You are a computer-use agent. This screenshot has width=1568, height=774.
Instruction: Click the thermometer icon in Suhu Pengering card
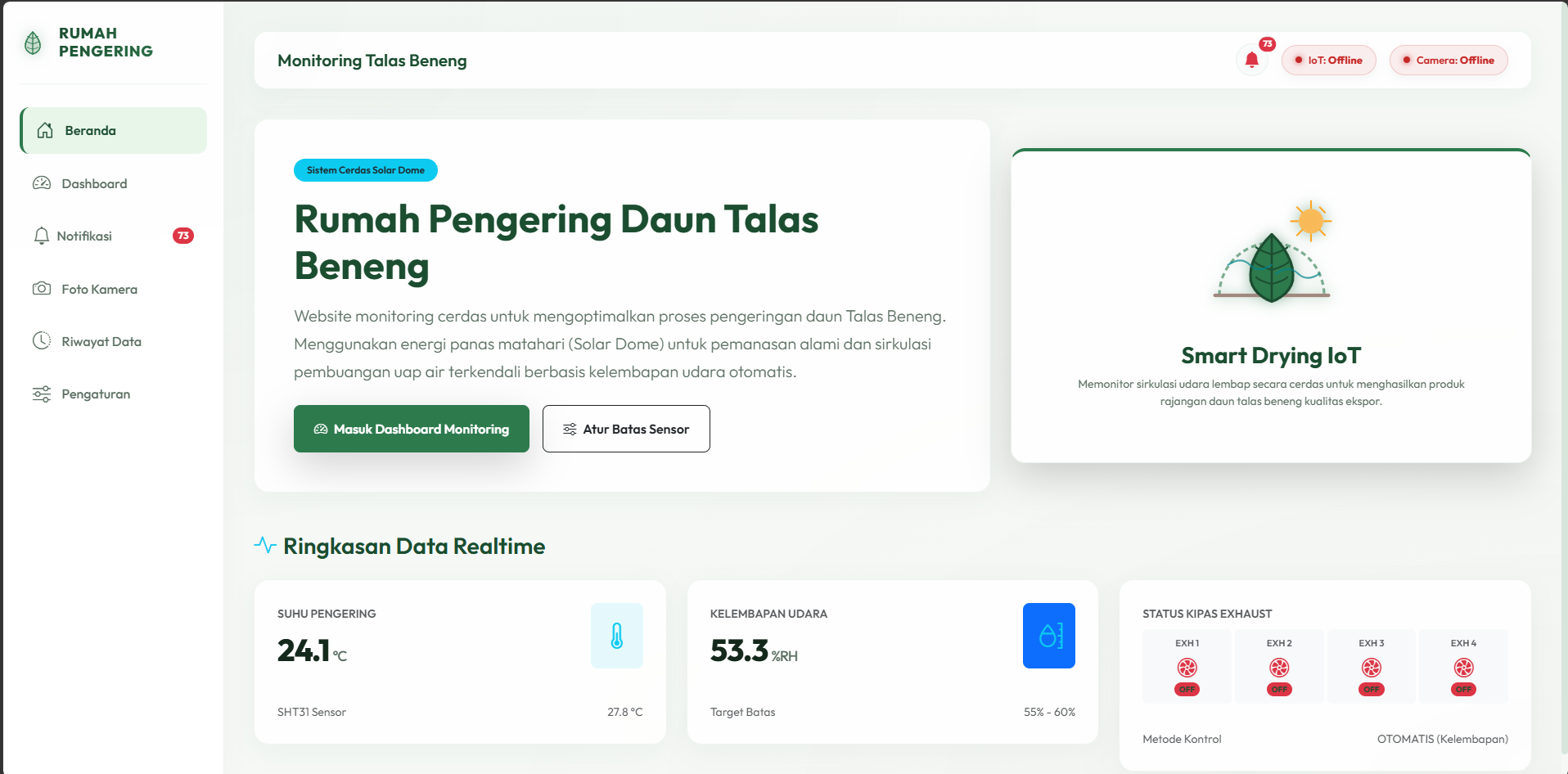(x=617, y=636)
